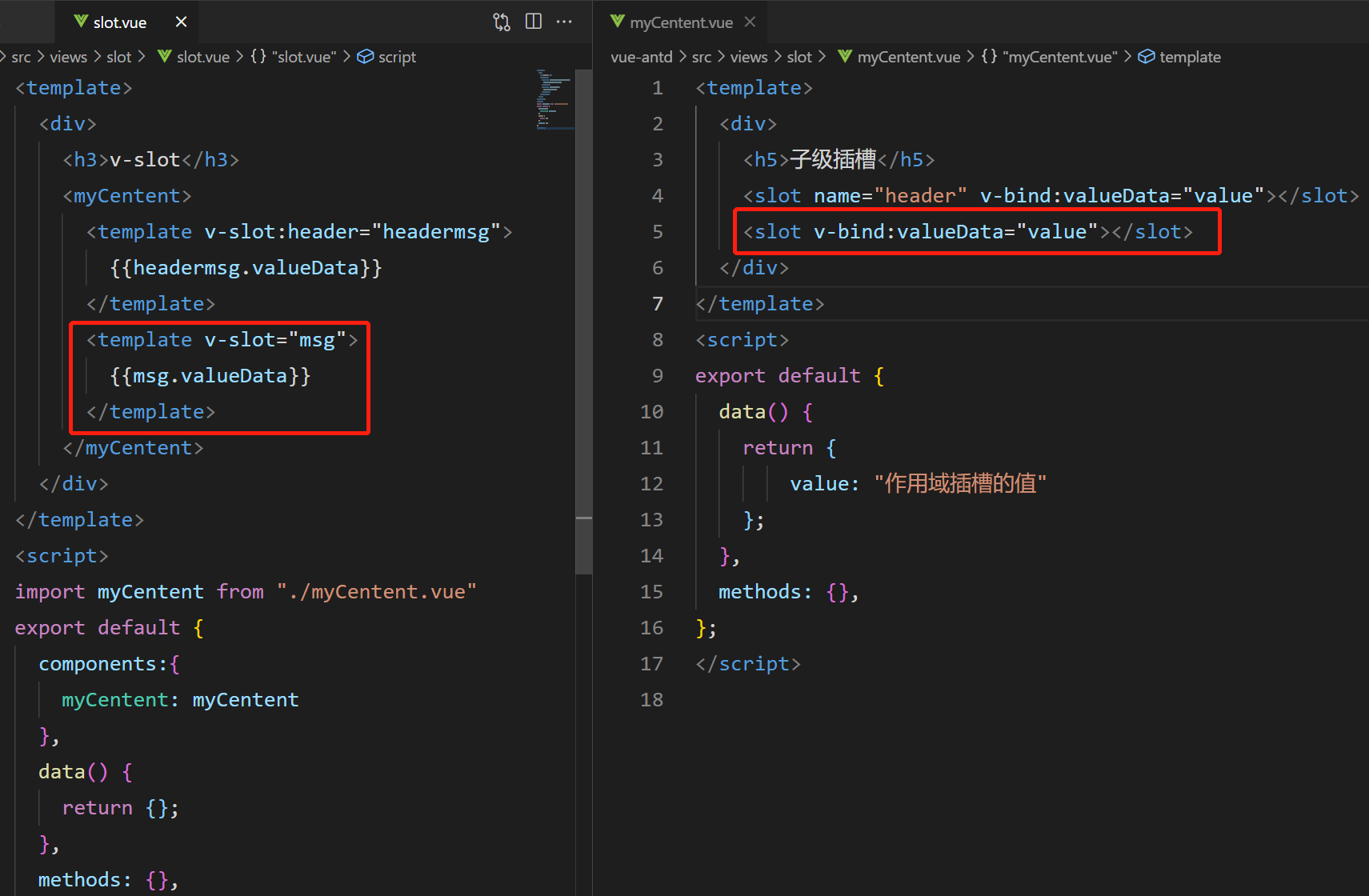Switch to the myCentent.vue tab
This screenshot has height=896, width=1369.
coord(681,22)
